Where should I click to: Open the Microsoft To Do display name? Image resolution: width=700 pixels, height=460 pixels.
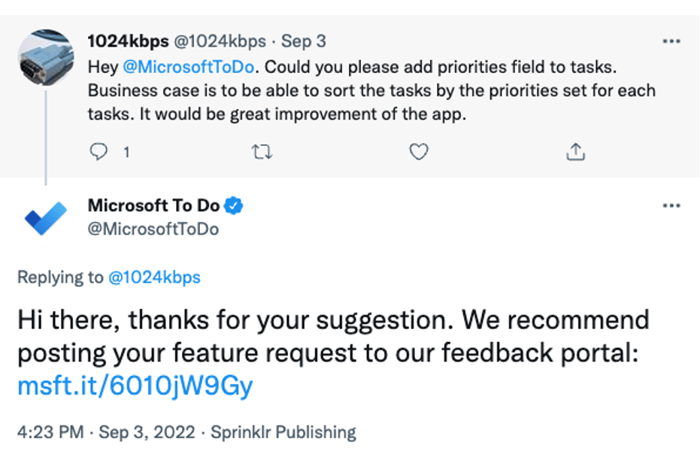click(154, 205)
